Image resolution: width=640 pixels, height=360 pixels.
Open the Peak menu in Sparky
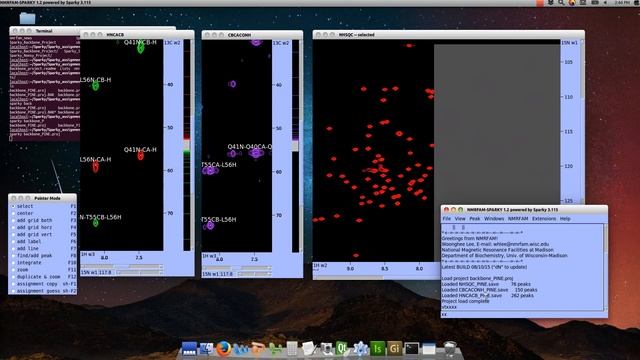pyautogui.click(x=475, y=219)
